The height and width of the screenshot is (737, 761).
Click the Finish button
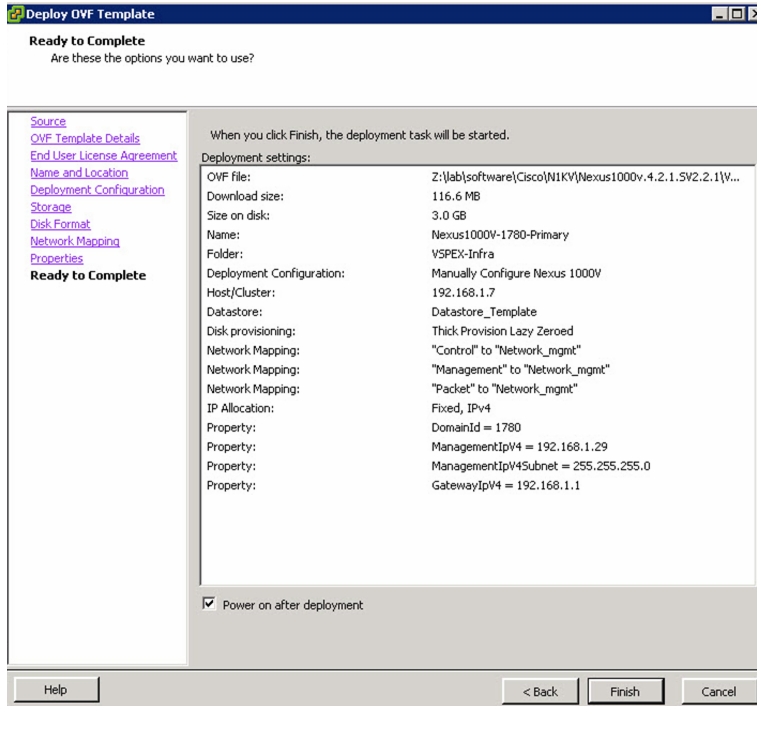click(x=625, y=691)
